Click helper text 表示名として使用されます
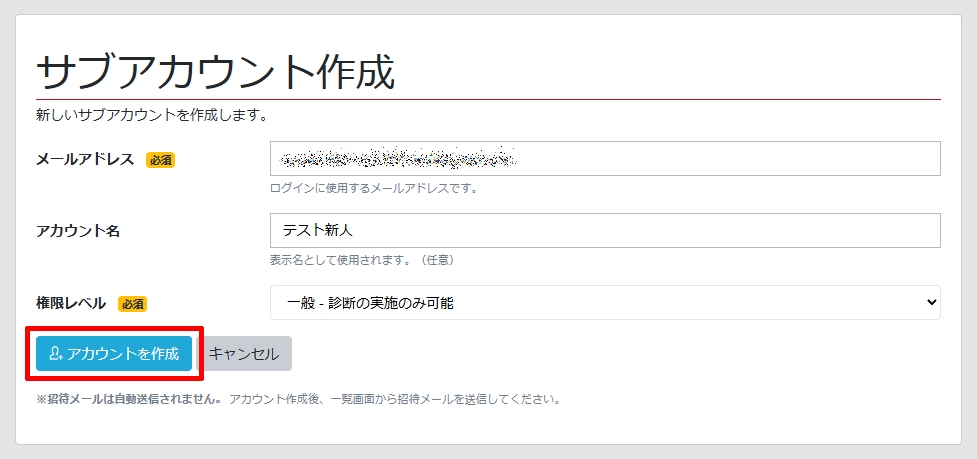 pos(362,260)
